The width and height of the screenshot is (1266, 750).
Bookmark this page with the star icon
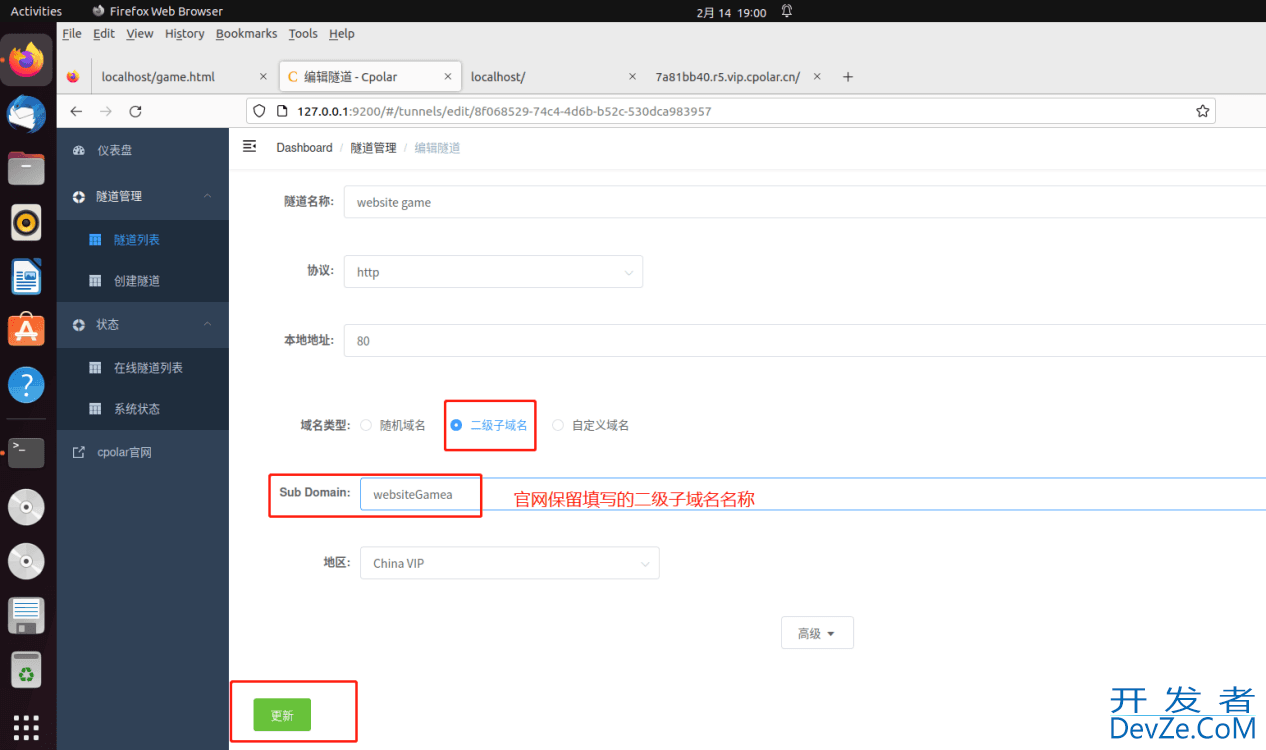pyautogui.click(x=1203, y=111)
